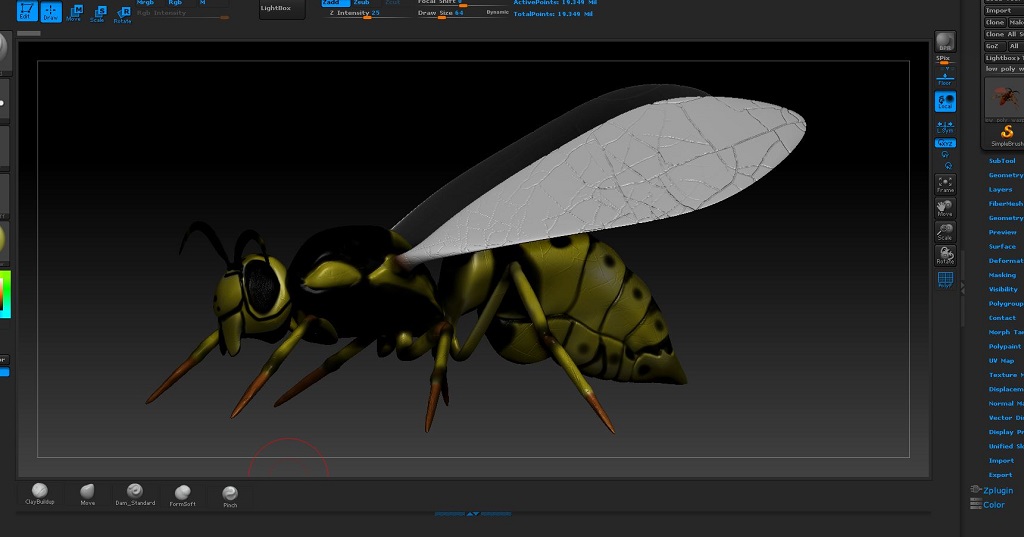Expand the Deformation section
This screenshot has height=537, width=1024.
pos(1006,261)
